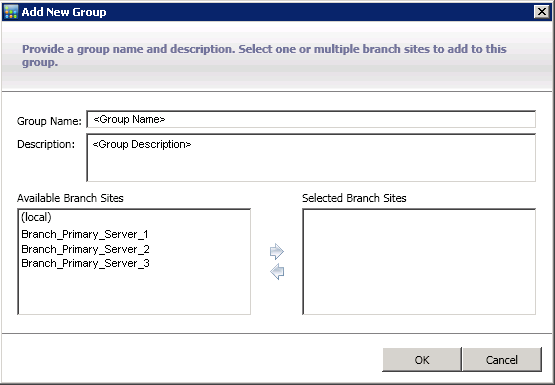Viewport: 555px width, 385px height.
Task: Click the Description label
Action: point(46,144)
